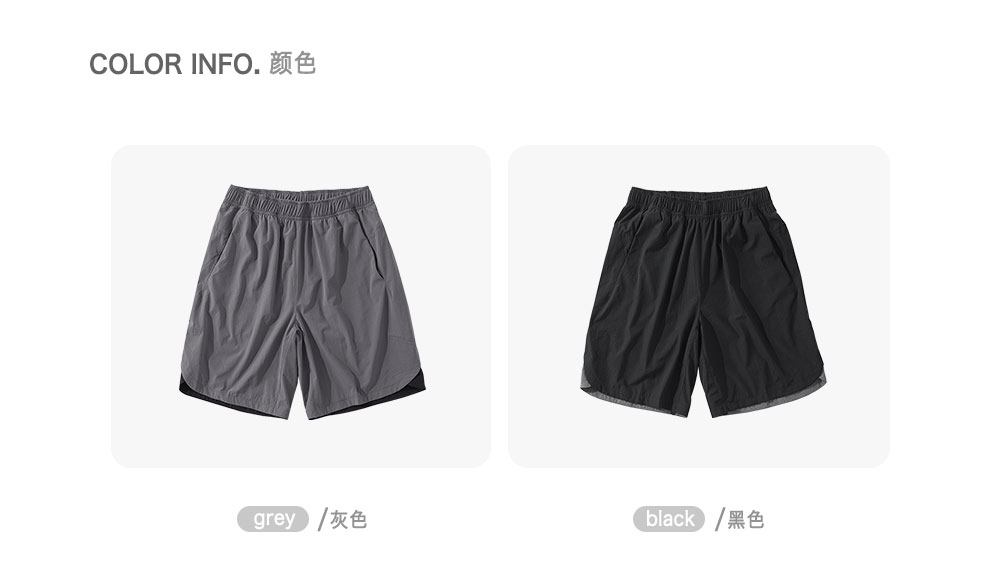Click the waistband of the black shorts
The width and height of the screenshot is (1000, 562).
pyautogui.click(x=701, y=202)
